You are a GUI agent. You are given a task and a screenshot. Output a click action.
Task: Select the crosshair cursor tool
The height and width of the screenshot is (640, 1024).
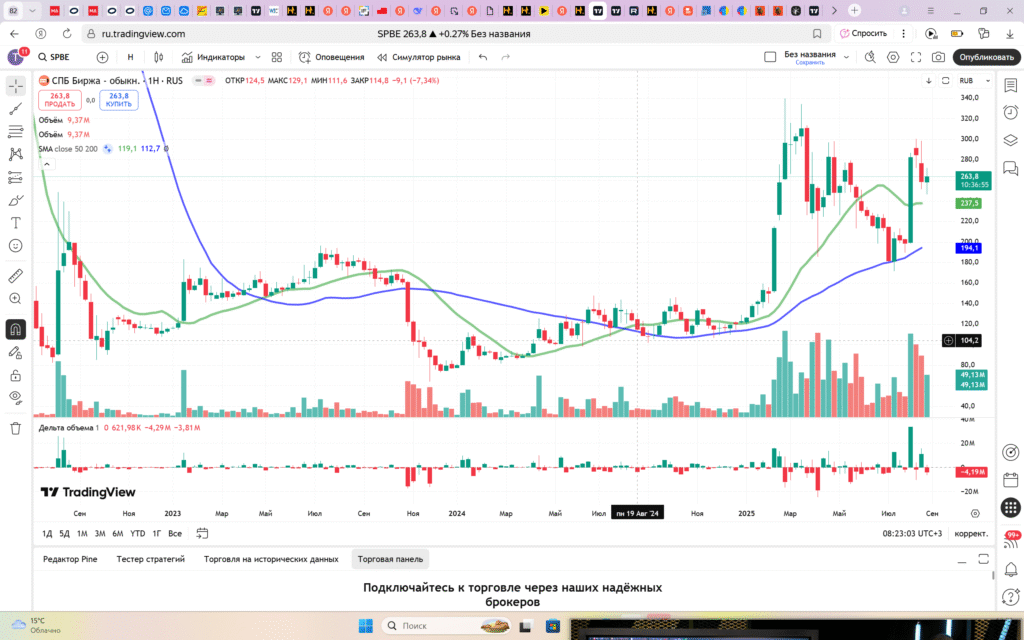[x=16, y=86]
